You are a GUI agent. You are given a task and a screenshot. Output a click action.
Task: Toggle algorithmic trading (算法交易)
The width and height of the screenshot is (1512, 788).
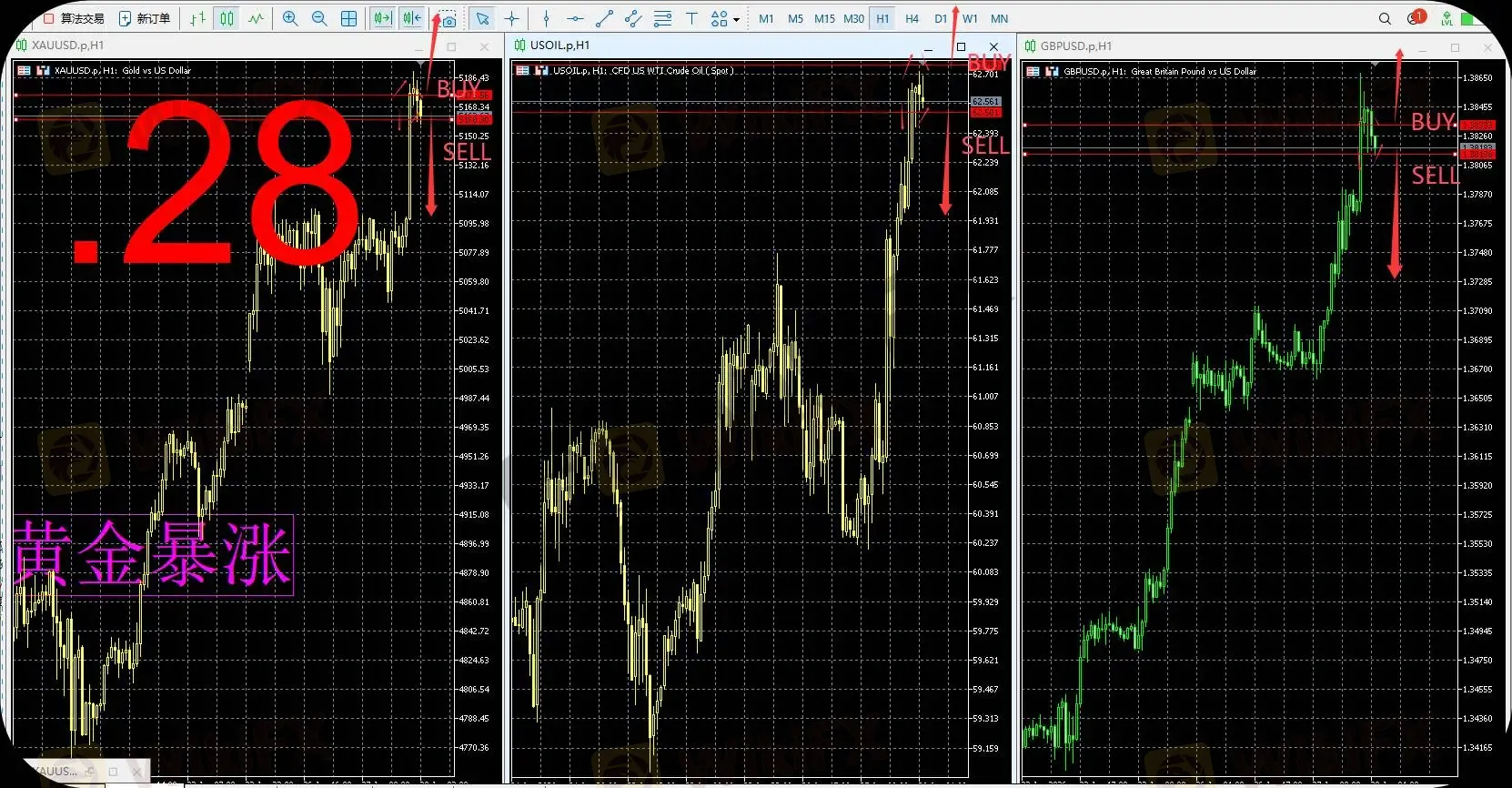[x=74, y=18]
